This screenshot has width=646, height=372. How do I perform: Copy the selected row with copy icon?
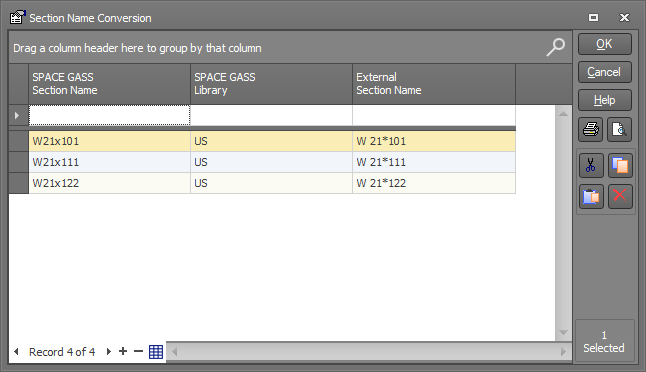[x=620, y=165]
